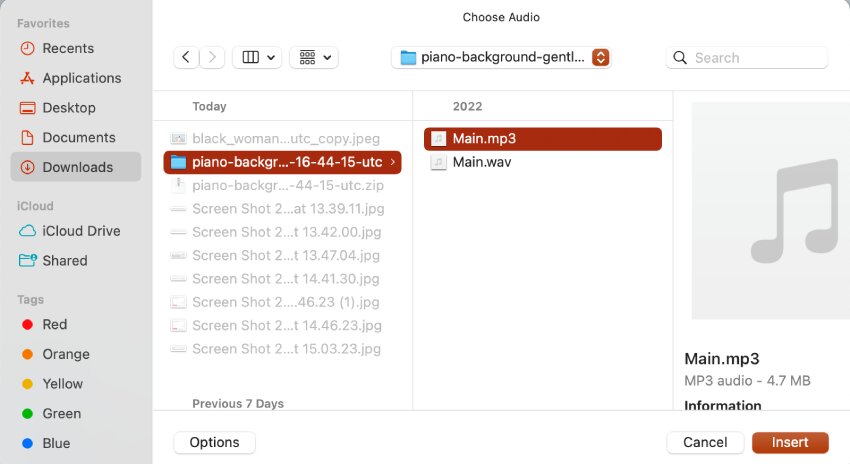Go to Desktop in the sidebar
Screen dimensions: 850x464
tap(69, 107)
